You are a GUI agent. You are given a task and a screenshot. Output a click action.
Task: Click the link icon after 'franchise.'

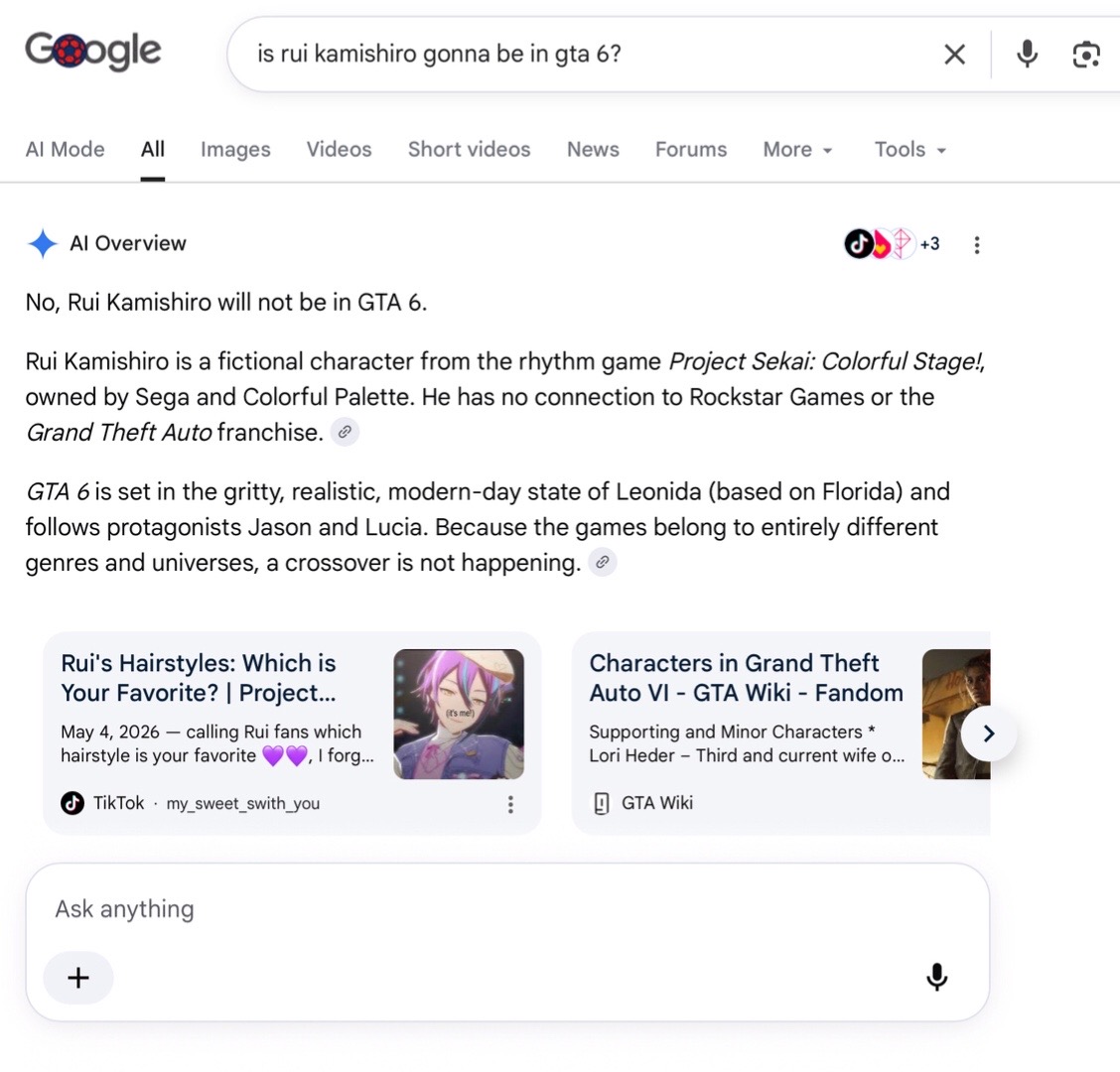345,432
